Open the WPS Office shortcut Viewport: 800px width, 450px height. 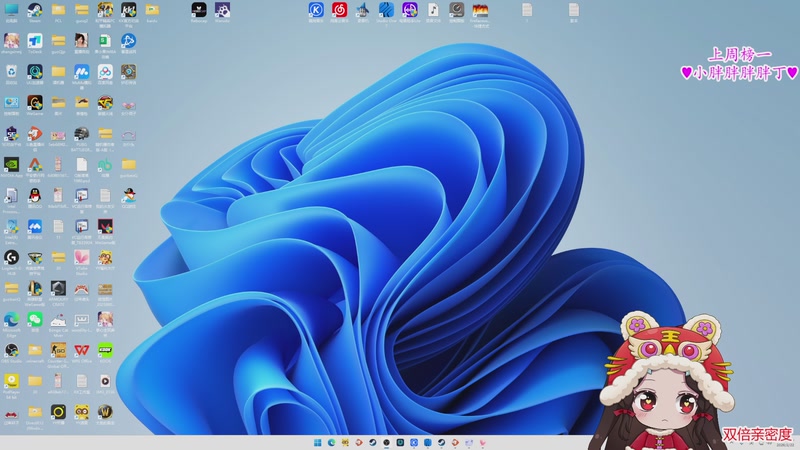tap(82, 351)
